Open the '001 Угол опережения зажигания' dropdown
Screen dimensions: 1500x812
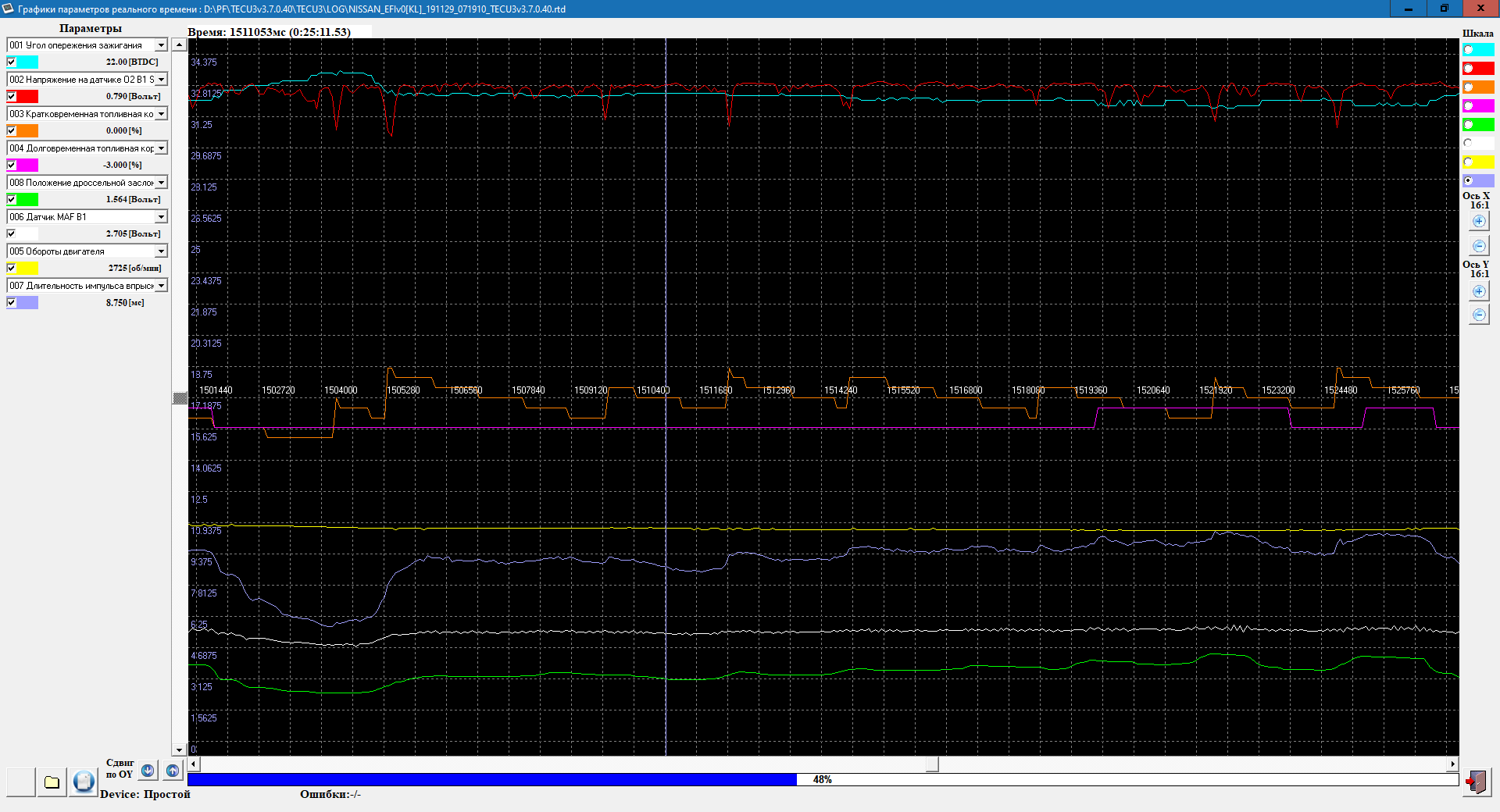(x=161, y=45)
